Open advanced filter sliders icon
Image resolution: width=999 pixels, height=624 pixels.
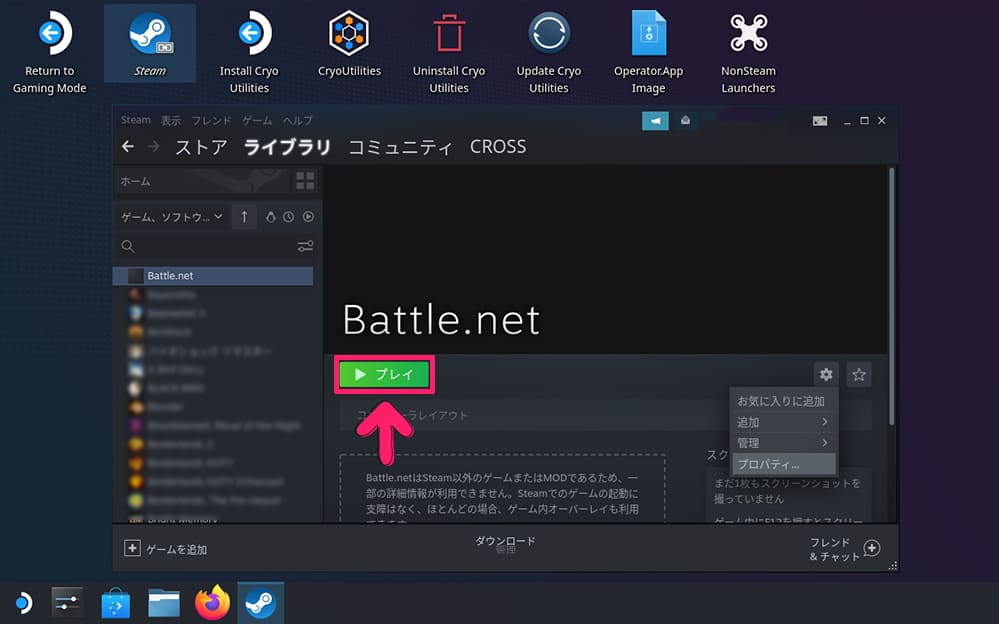point(305,246)
